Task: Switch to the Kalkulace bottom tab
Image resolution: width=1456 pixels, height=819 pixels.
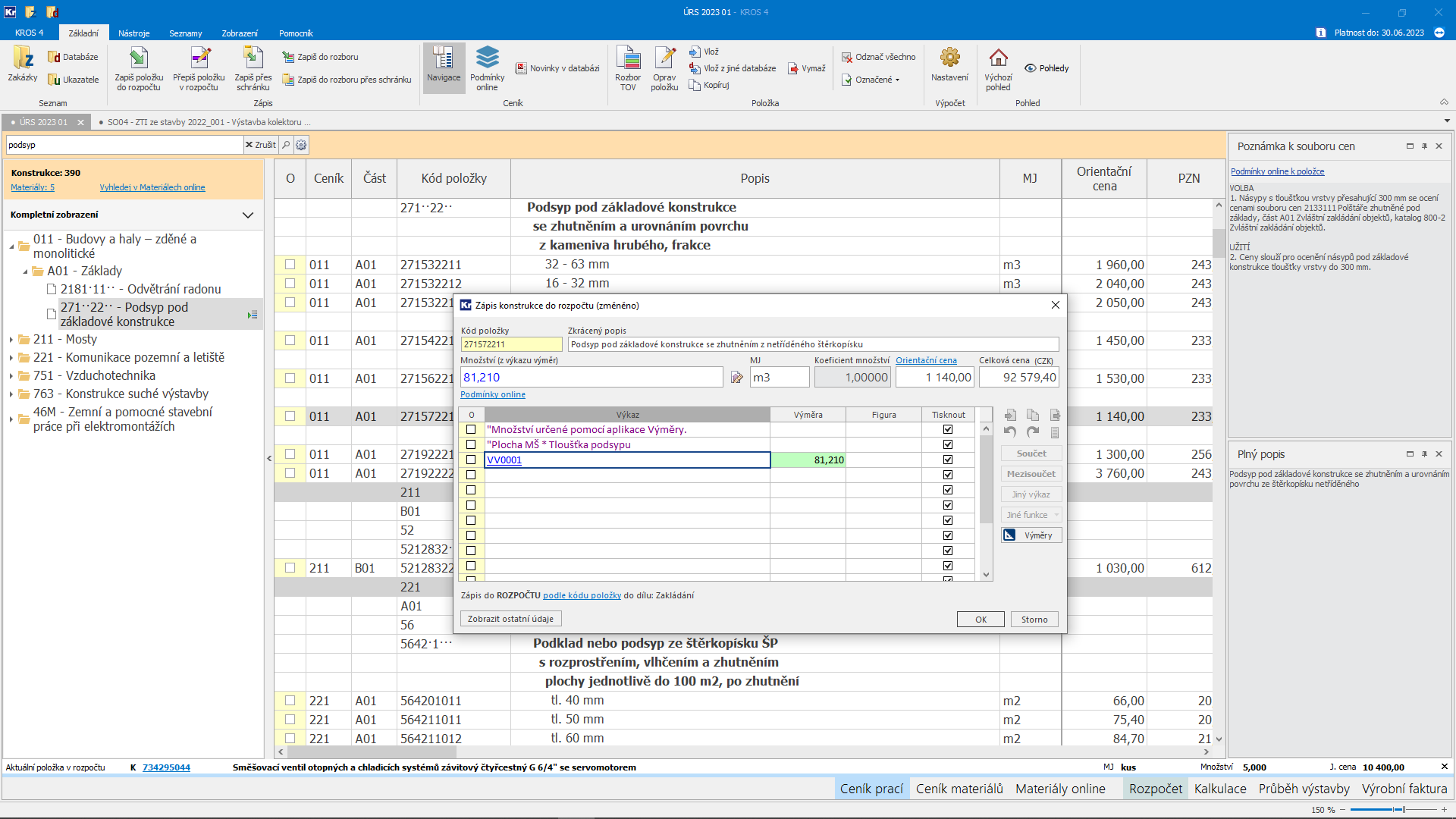Action: coord(1220,789)
